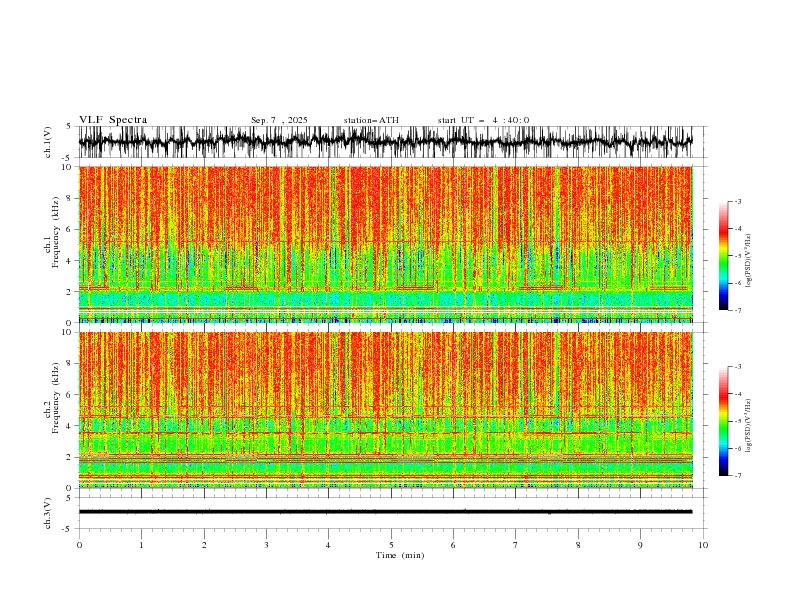This screenshot has width=792, height=612.
Task: Click the ch.1 spectrogram plot
Action: [x=386, y=244]
